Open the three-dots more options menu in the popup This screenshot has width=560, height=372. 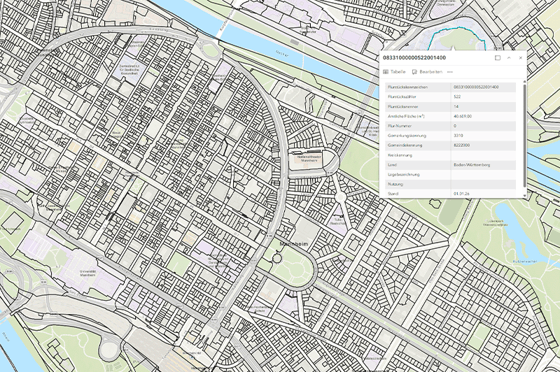point(450,72)
